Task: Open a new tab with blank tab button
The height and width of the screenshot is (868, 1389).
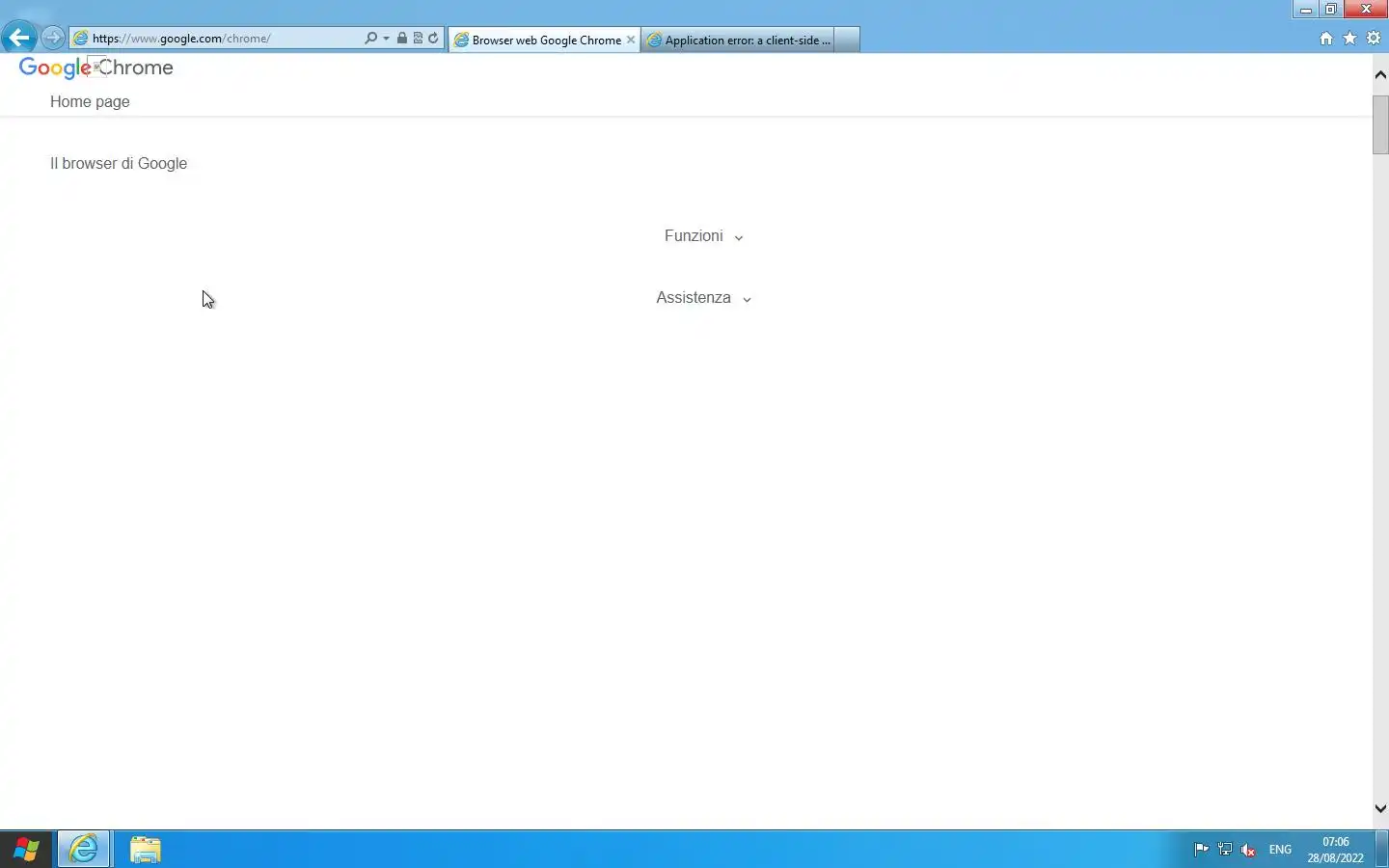Action: 847,40
